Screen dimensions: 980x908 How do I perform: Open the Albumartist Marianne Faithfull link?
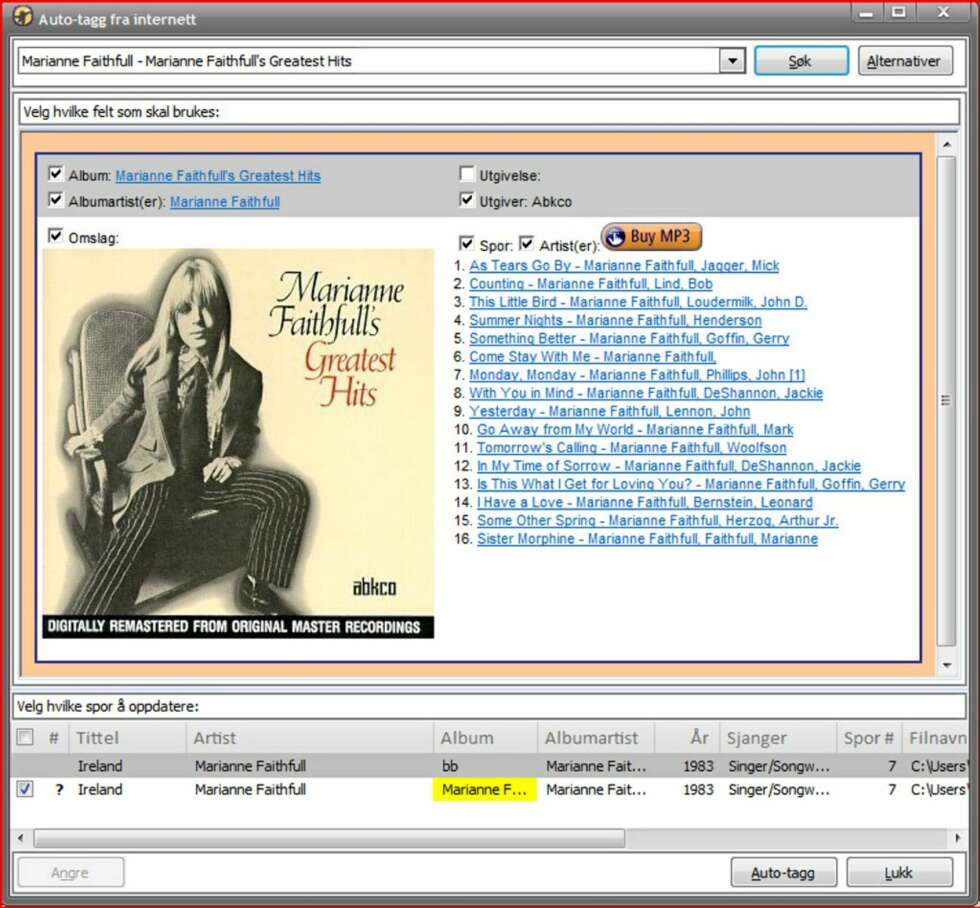click(224, 202)
